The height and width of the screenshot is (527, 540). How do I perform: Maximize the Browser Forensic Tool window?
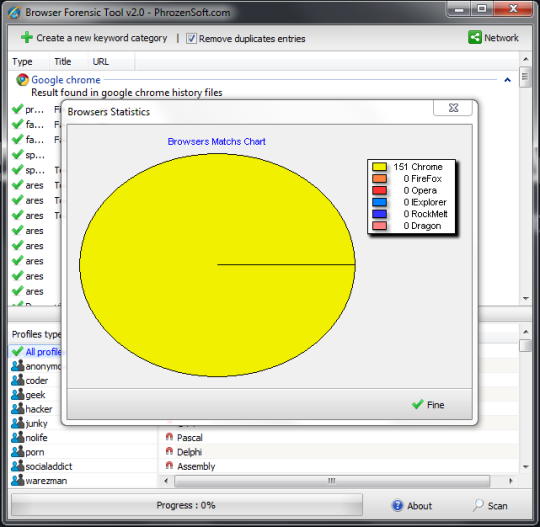click(482, 9)
